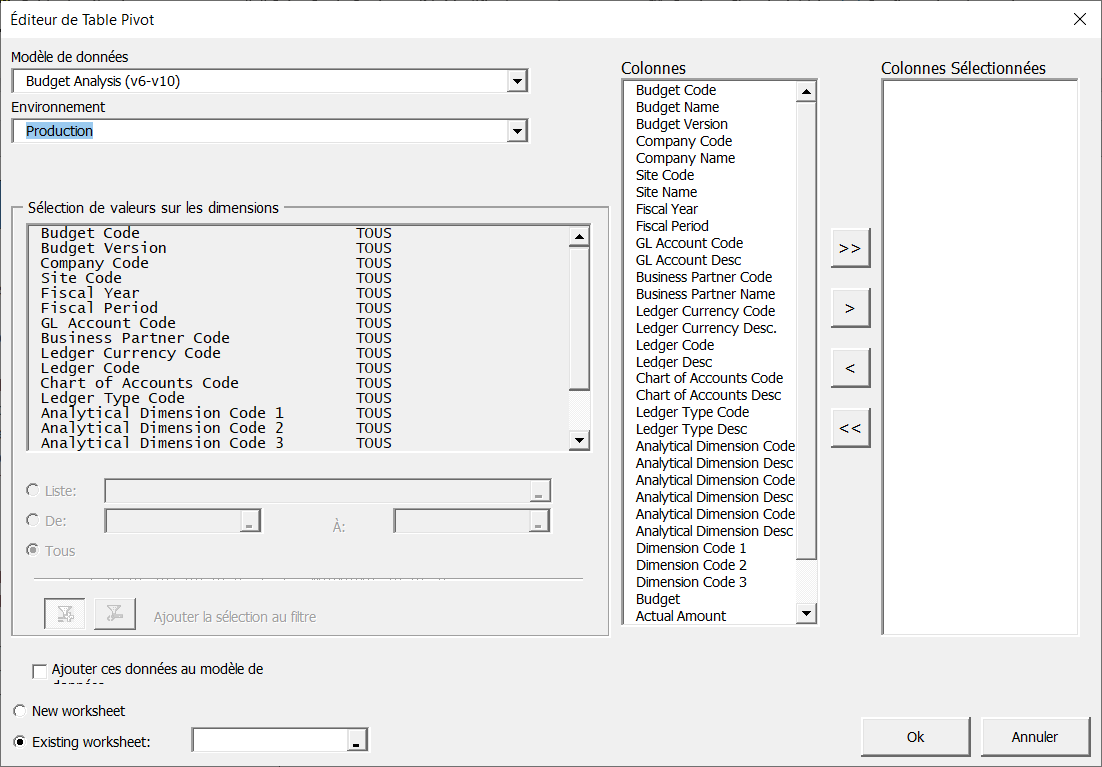
Task: Click the Annuler button
Action: [x=1034, y=737]
